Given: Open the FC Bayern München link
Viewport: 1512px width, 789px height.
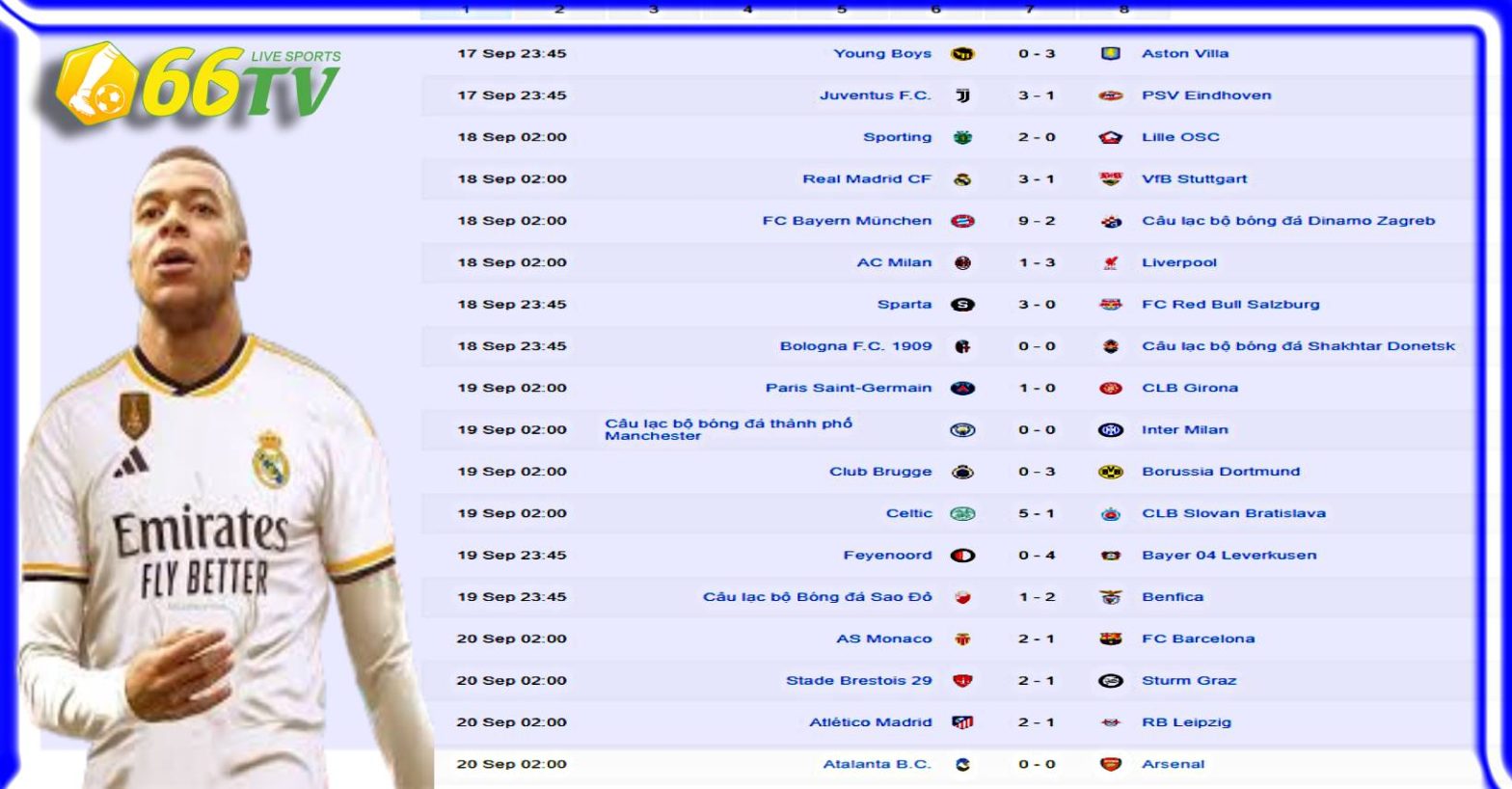Looking at the screenshot, I should click(847, 221).
